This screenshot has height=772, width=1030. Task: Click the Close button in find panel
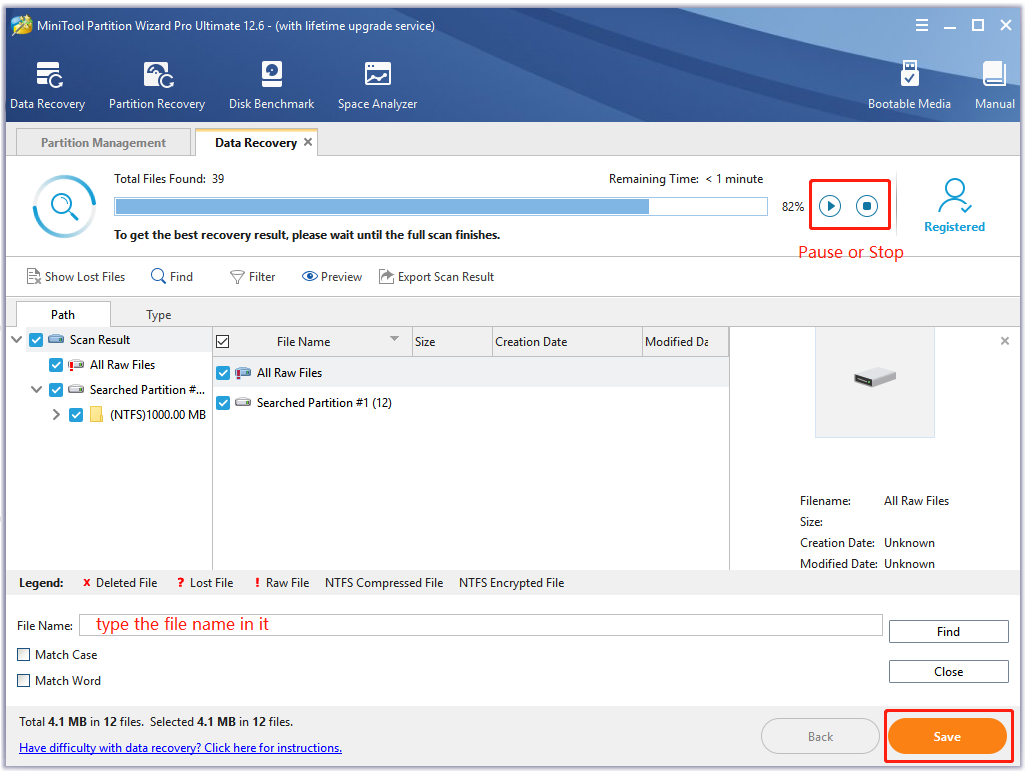[949, 671]
